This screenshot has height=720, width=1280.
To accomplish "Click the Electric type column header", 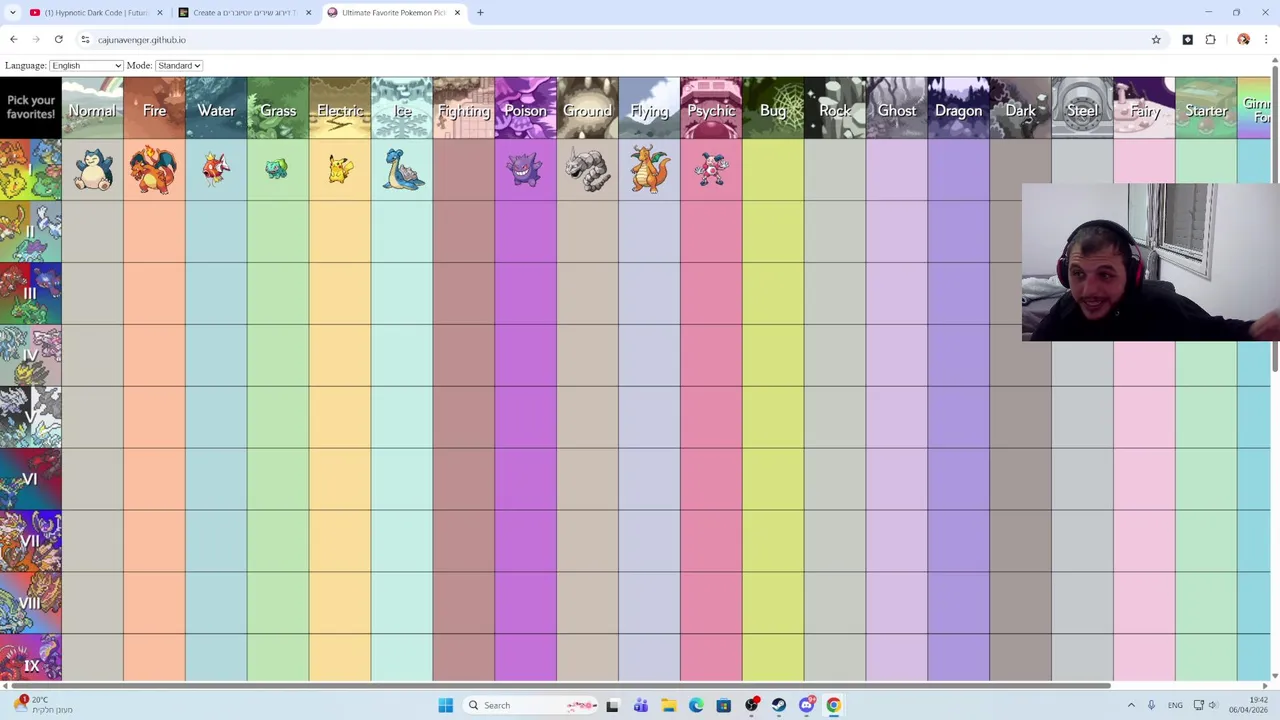I will pos(341,108).
